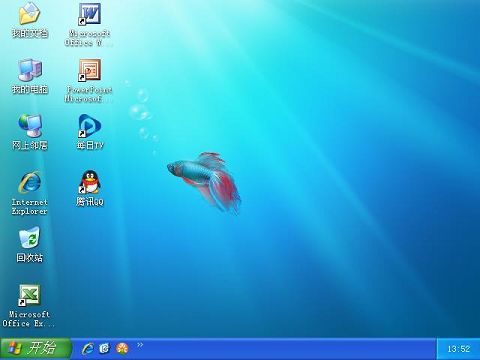Click empty area of the taskbar
This screenshot has height=360, width=480.
click(287, 349)
